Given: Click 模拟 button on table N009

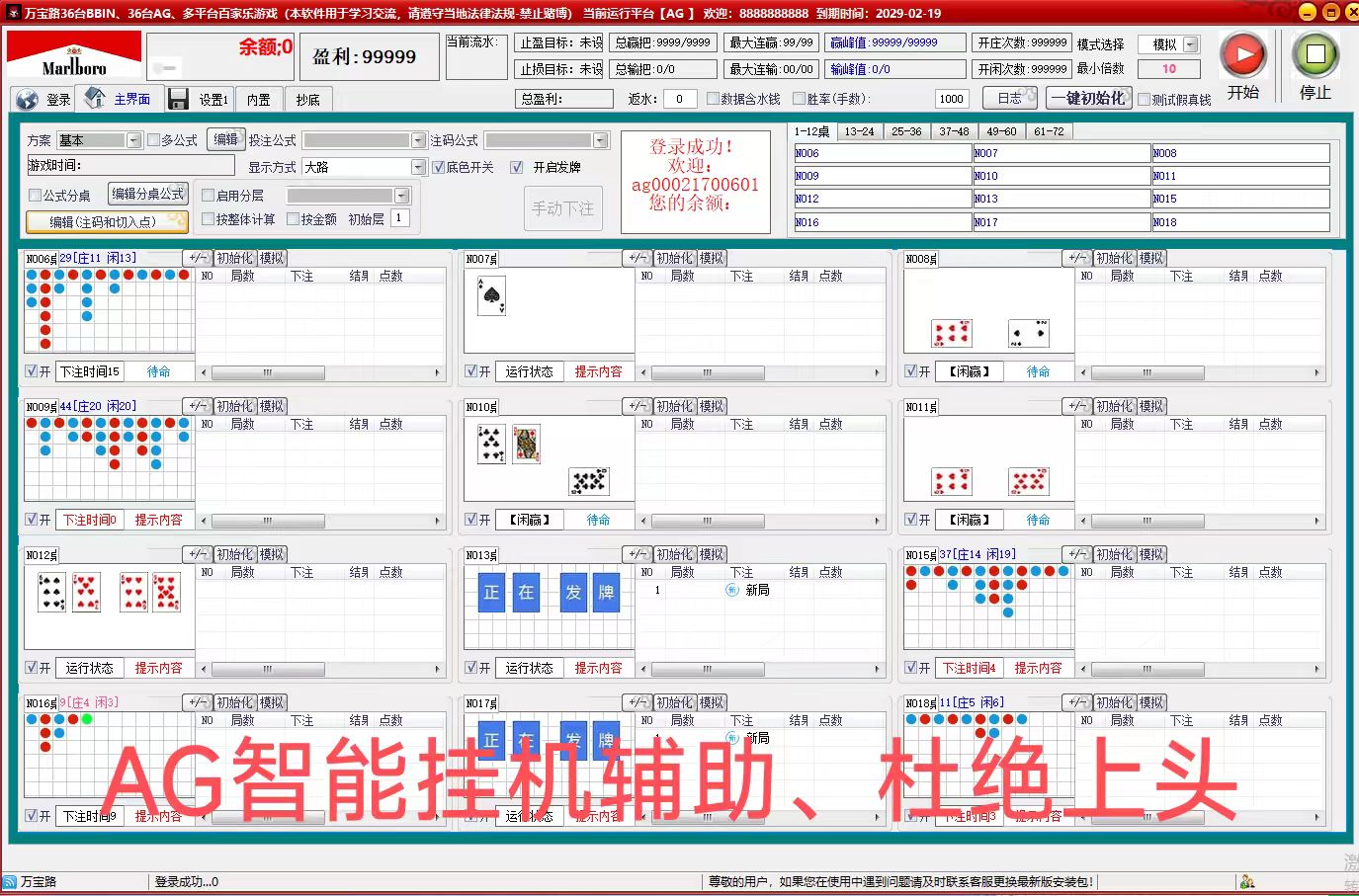Looking at the screenshot, I should coord(272,406).
